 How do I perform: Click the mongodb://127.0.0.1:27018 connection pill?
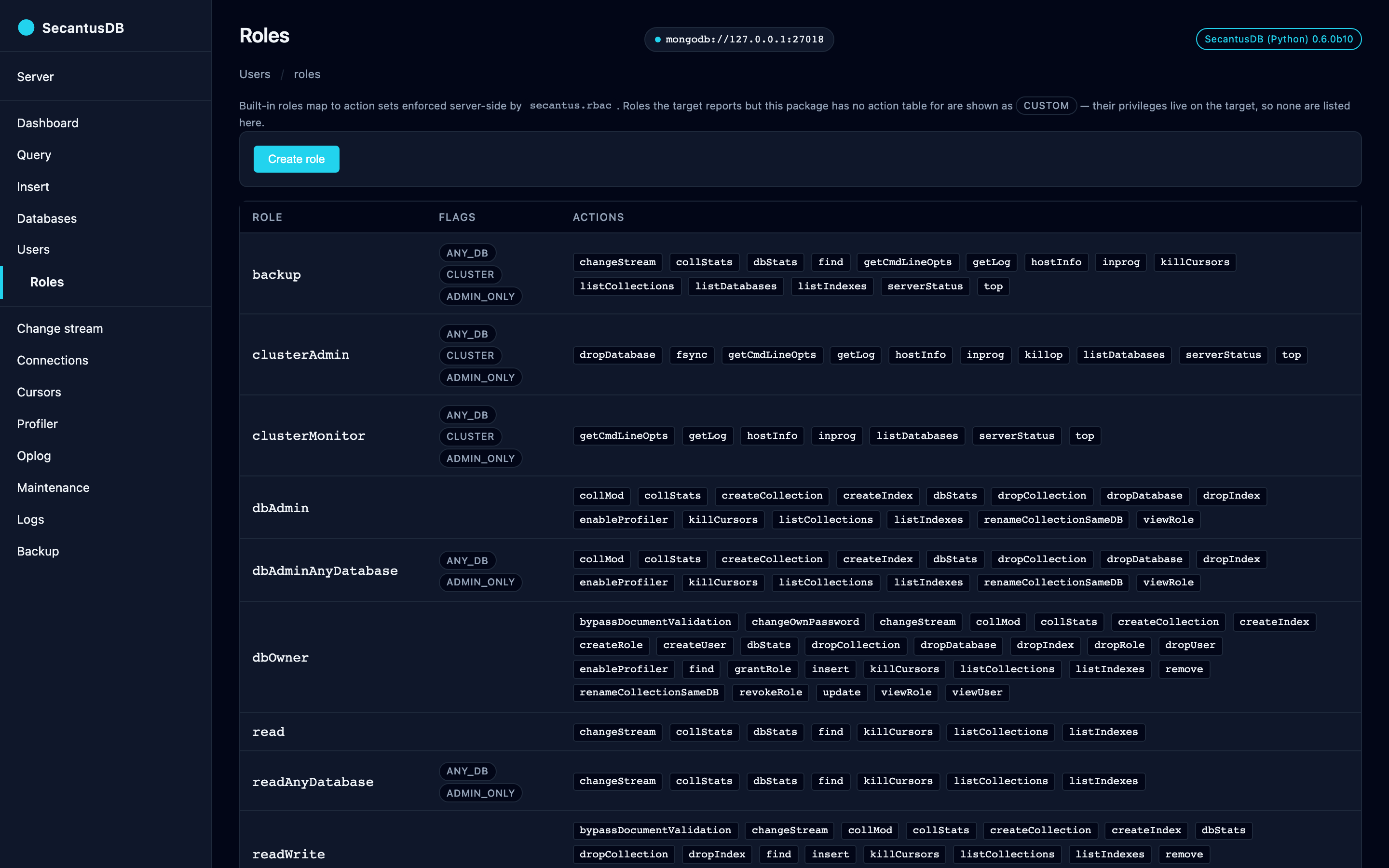(x=739, y=39)
